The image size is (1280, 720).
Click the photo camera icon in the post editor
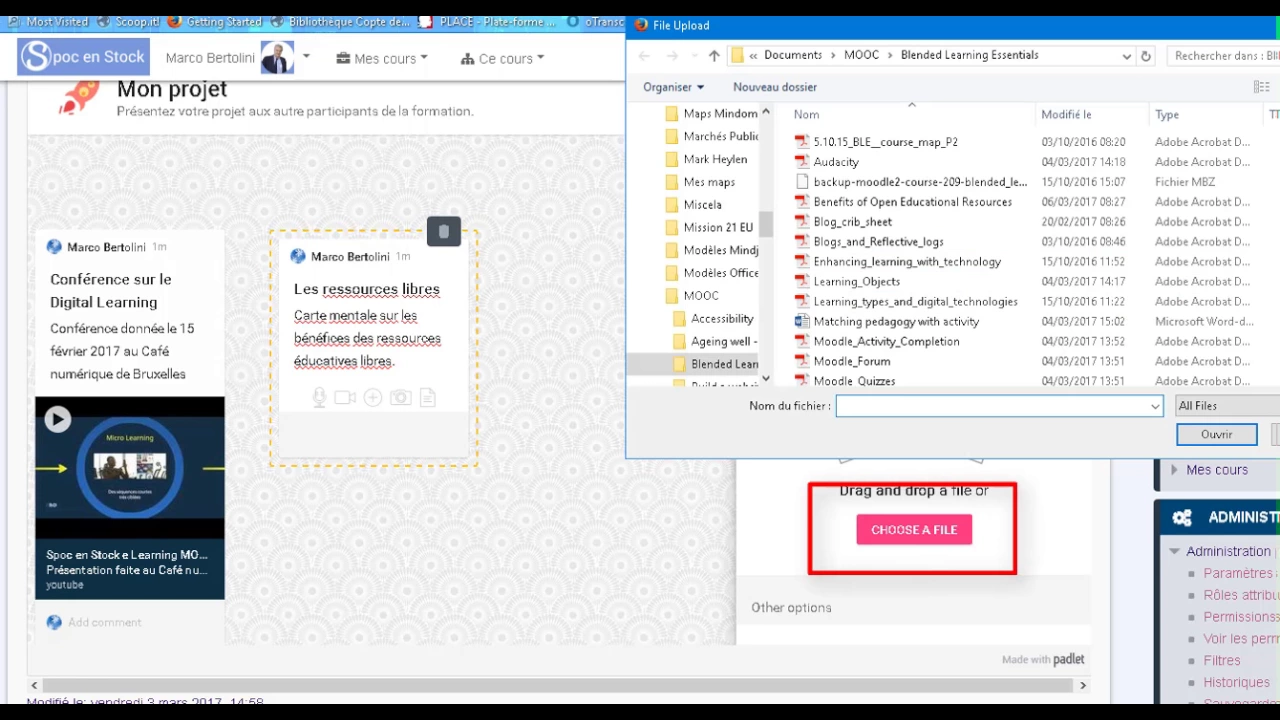pyautogui.click(x=400, y=398)
